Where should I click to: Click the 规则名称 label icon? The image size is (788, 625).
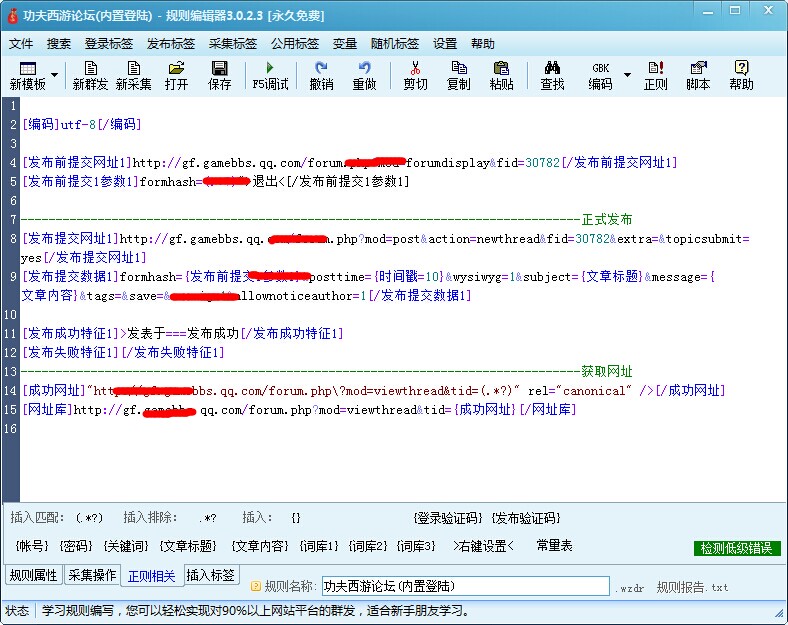[x=256, y=586]
